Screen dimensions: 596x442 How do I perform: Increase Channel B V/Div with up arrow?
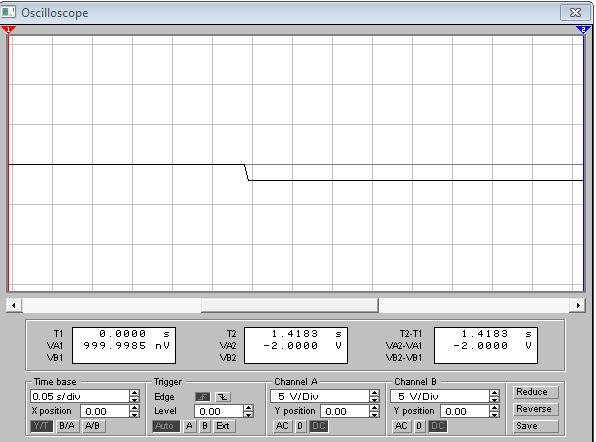(x=494, y=393)
